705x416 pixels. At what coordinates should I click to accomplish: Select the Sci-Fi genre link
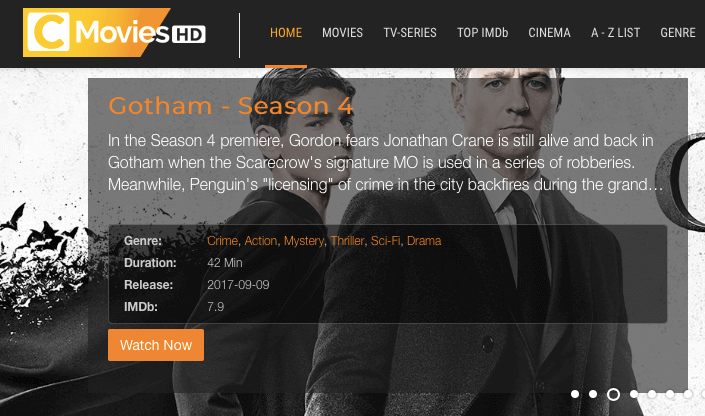(385, 241)
